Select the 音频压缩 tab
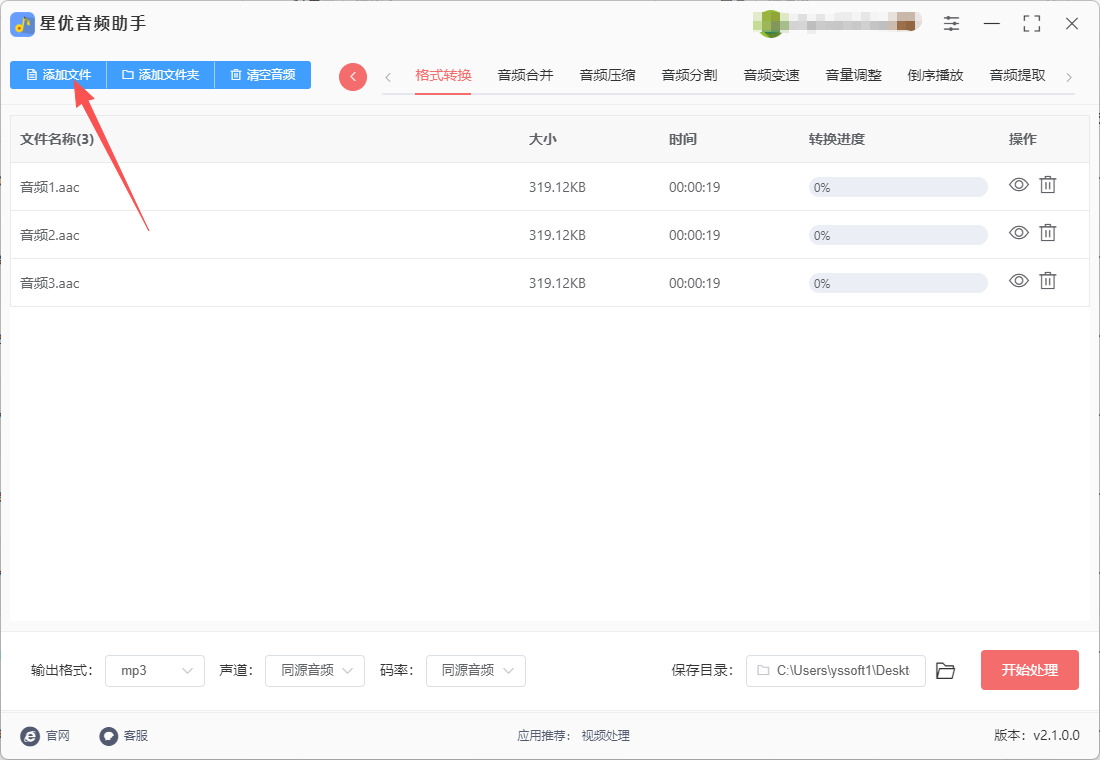This screenshot has width=1100, height=760. pyautogui.click(x=607, y=75)
